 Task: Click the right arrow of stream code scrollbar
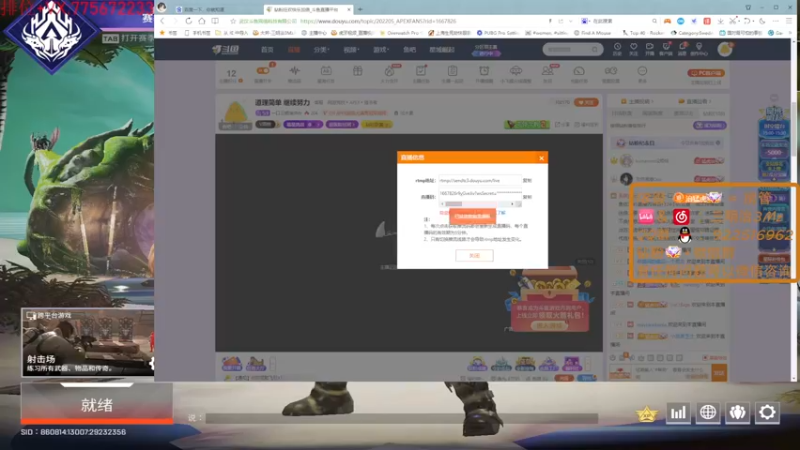pyautogui.click(x=512, y=204)
